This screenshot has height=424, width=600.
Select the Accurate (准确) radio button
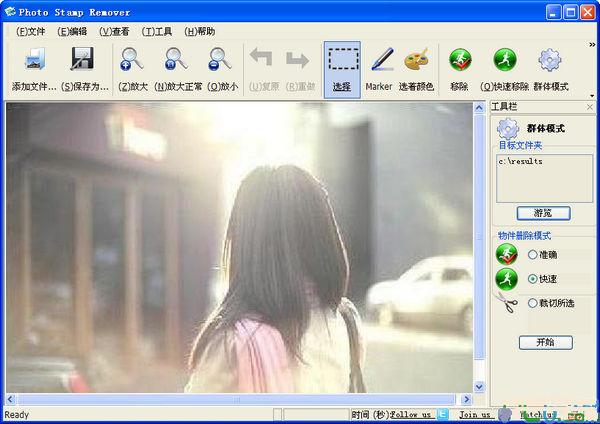pyautogui.click(x=532, y=254)
